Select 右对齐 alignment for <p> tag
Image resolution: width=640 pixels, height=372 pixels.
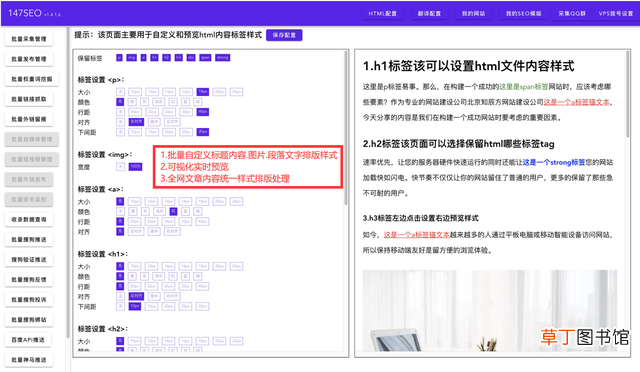coord(172,122)
